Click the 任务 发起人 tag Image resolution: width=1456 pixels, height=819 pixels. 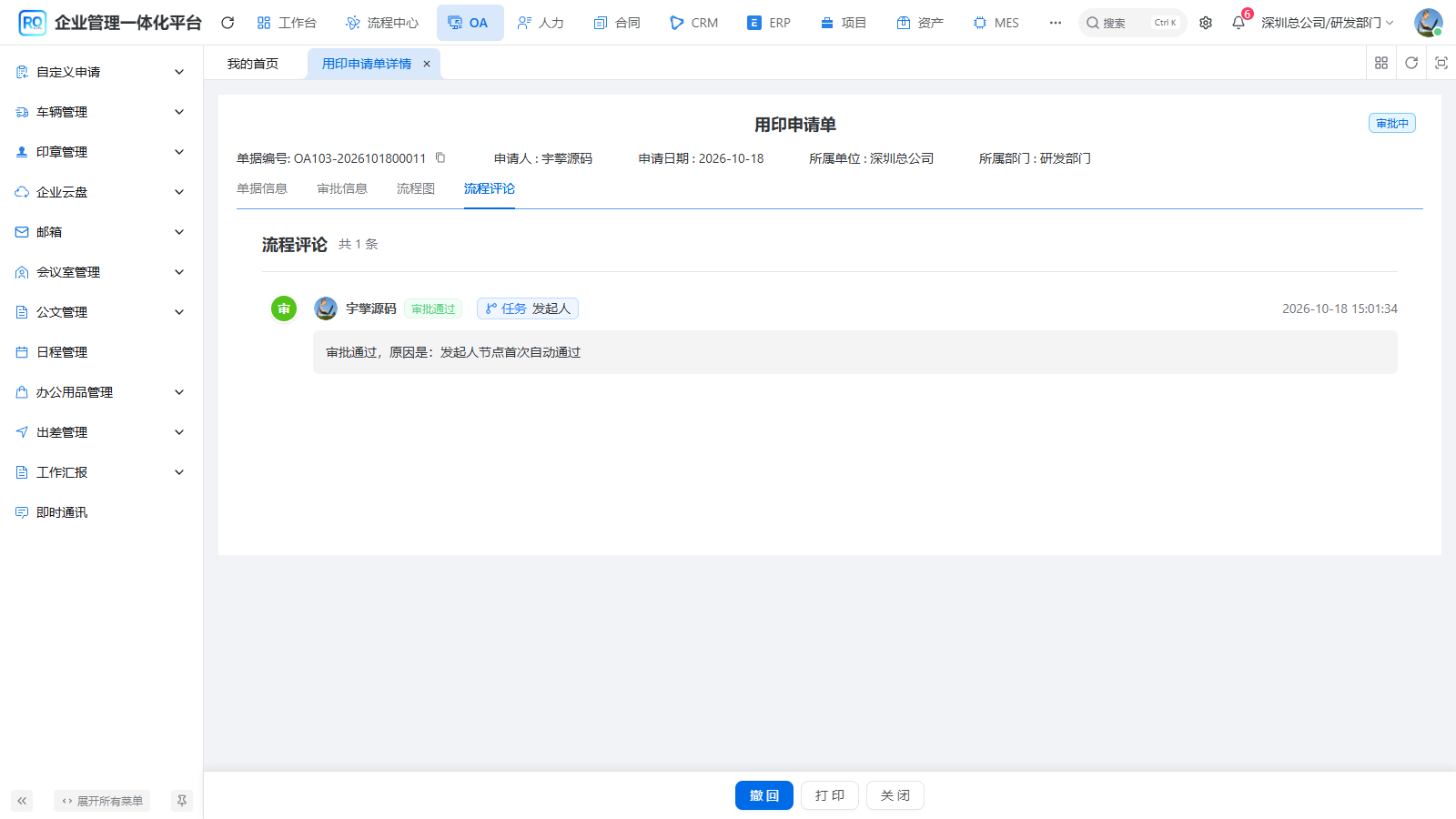[528, 308]
